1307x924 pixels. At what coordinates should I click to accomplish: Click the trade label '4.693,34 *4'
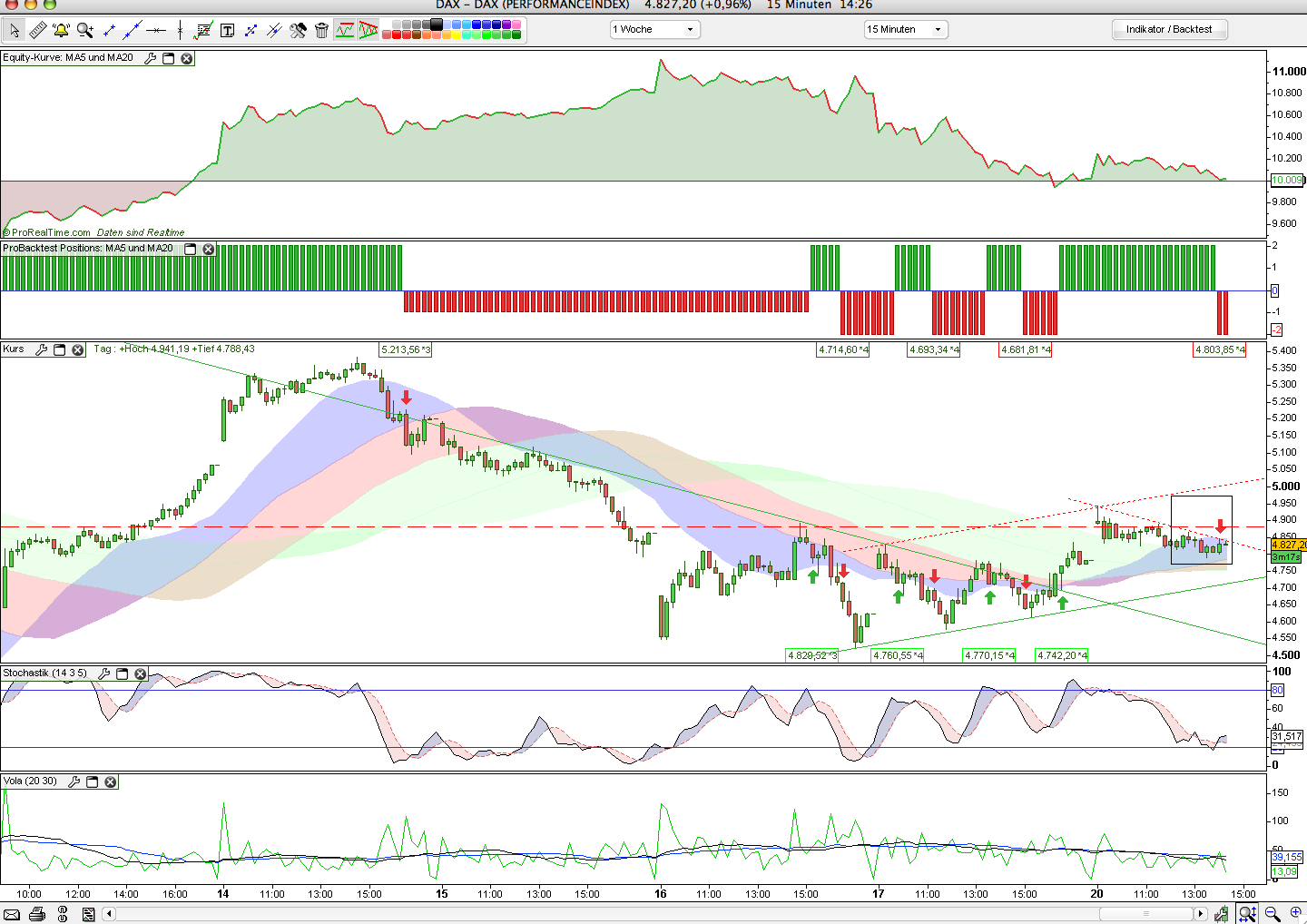tap(934, 349)
